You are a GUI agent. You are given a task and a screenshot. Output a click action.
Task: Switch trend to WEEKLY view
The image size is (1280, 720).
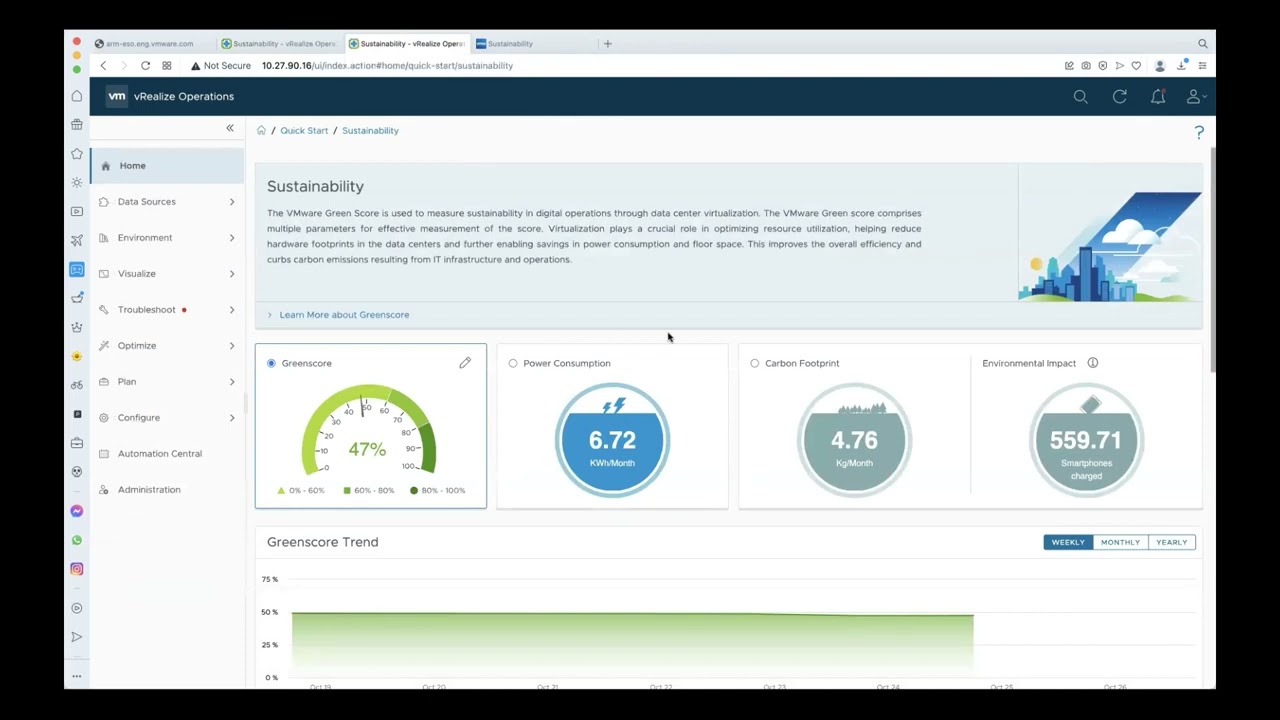pos(1068,542)
